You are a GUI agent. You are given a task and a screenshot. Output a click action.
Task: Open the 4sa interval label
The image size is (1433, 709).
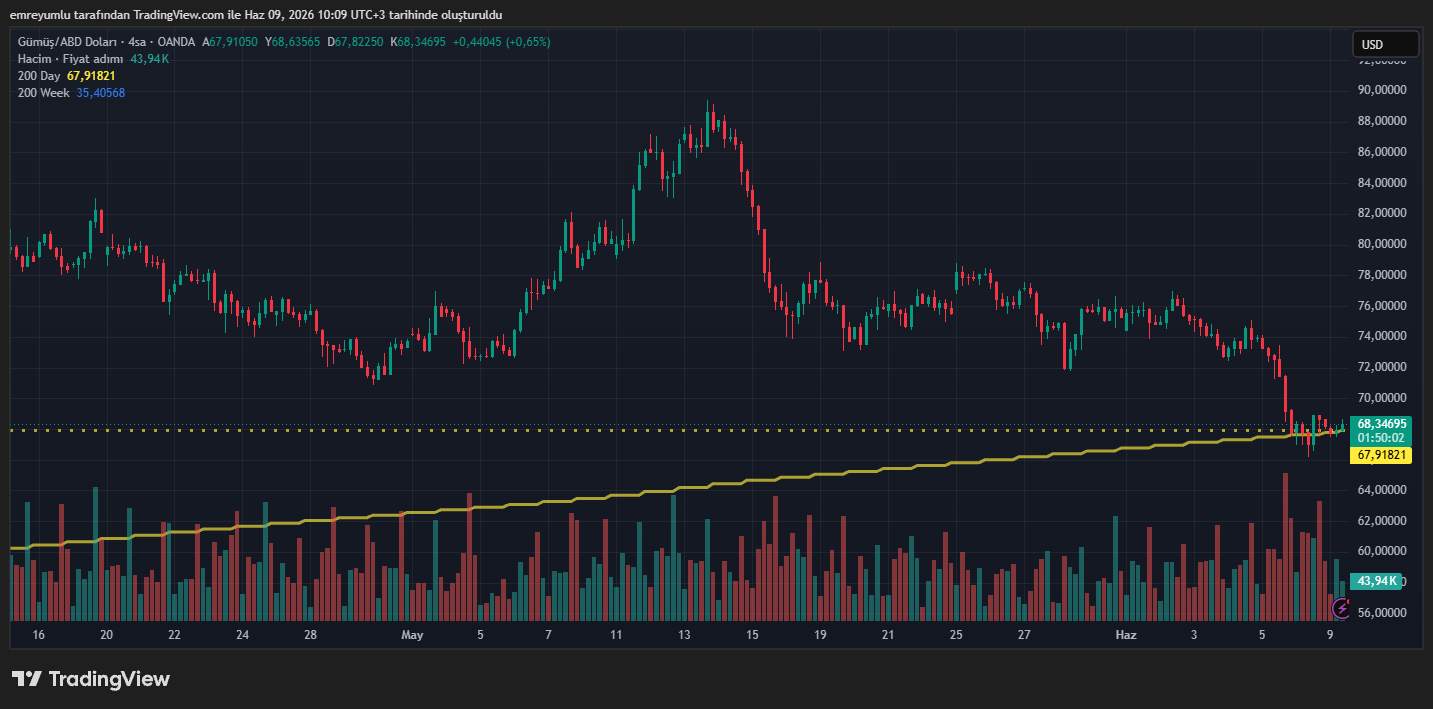pyautogui.click(x=135, y=42)
